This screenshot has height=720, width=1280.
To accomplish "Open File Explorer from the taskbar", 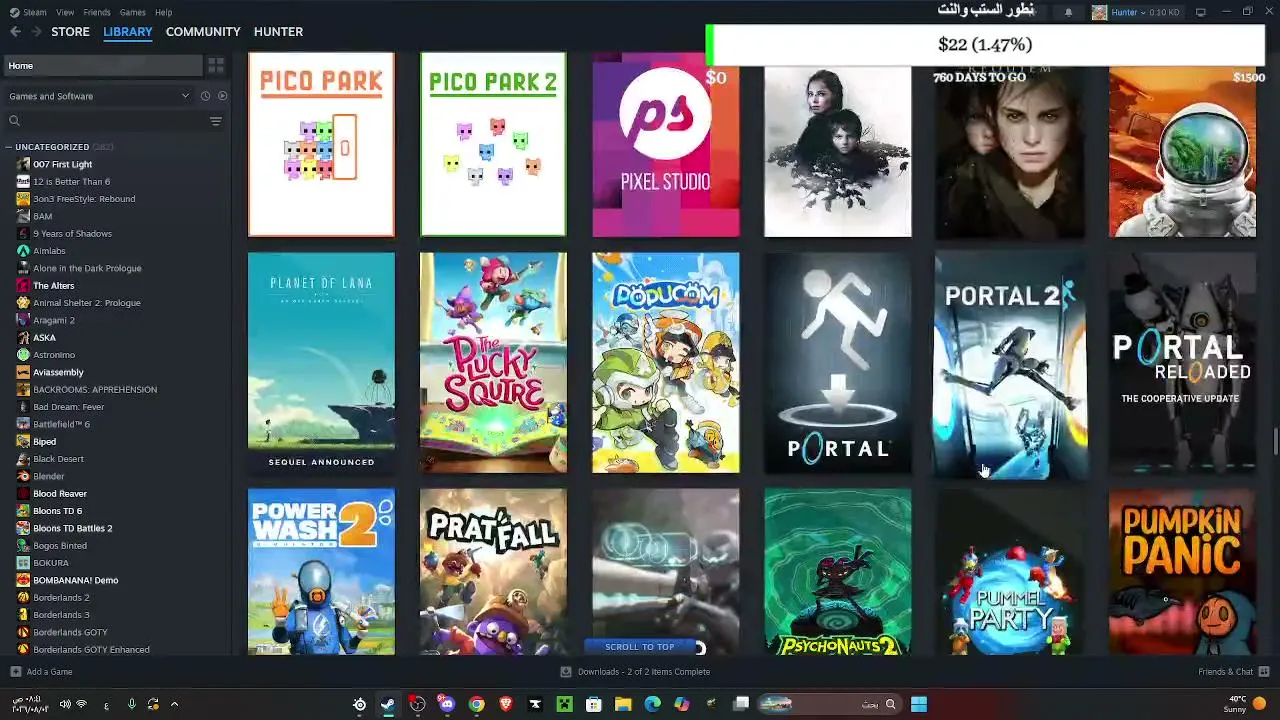I will [x=623, y=704].
